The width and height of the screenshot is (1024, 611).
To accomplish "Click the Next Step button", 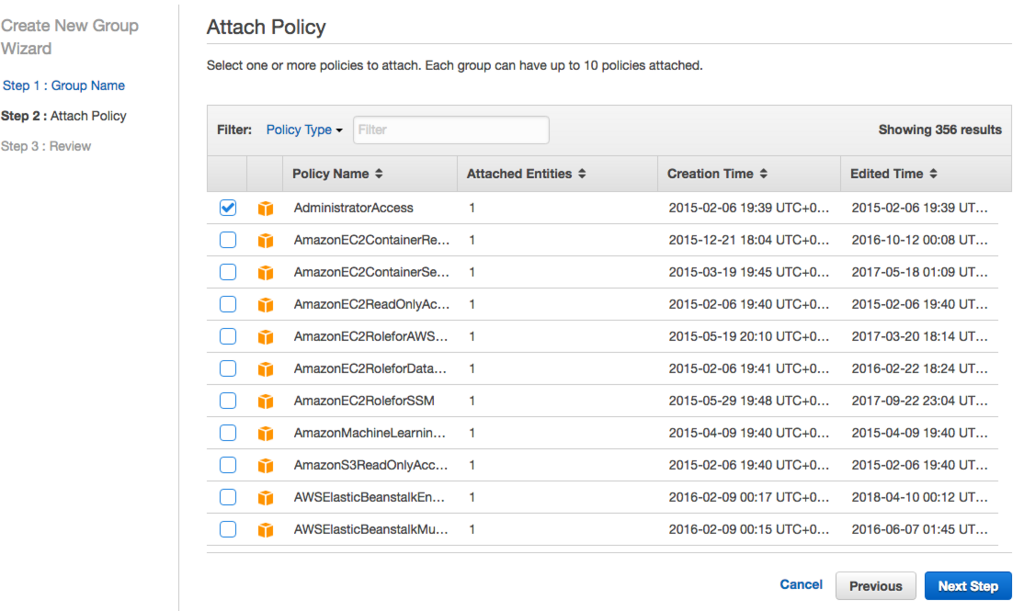I will (x=967, y=586).
